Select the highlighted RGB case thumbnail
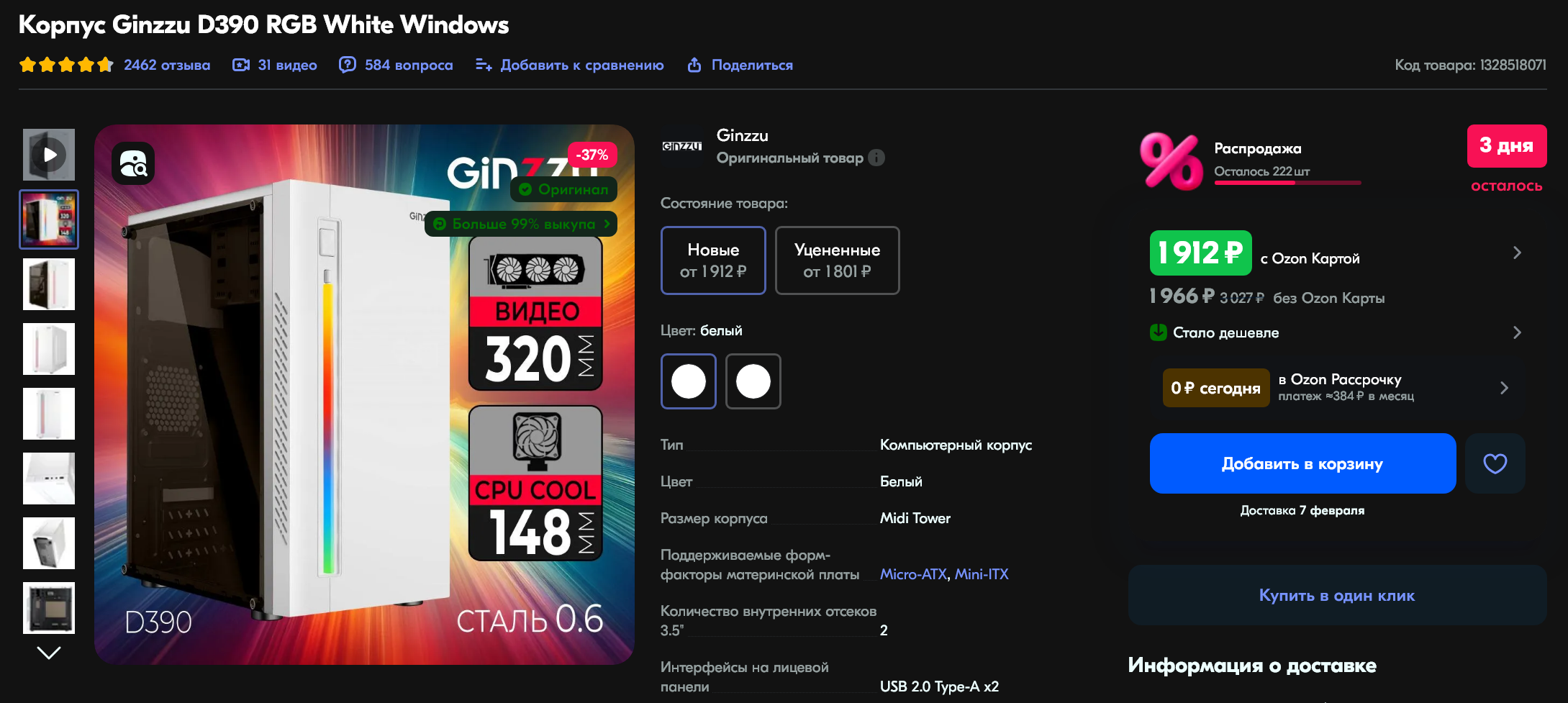Screen dimensions: 1568x703 (x=49, y=219)
